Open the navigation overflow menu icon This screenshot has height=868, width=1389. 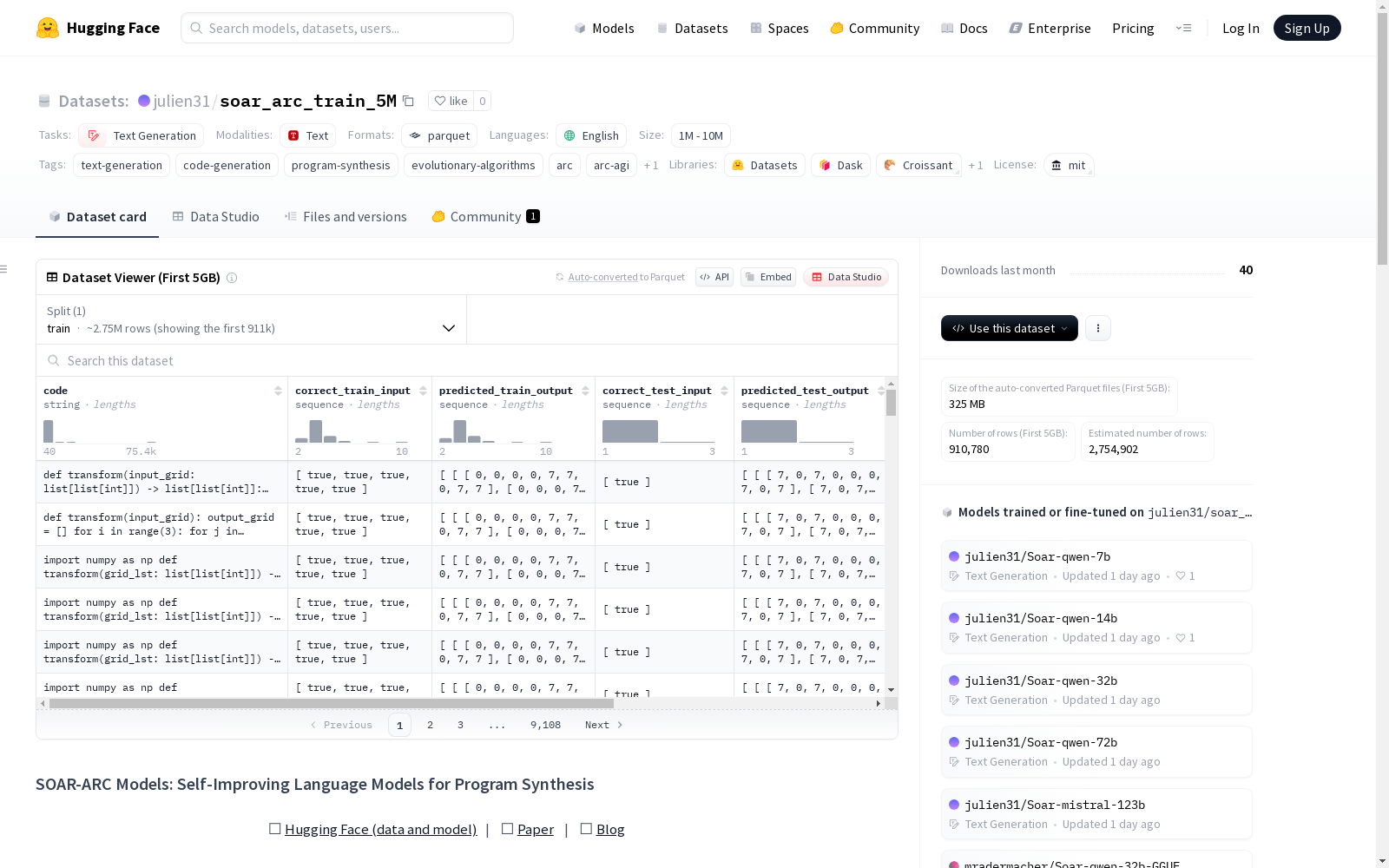click(x=1183, y=28)
